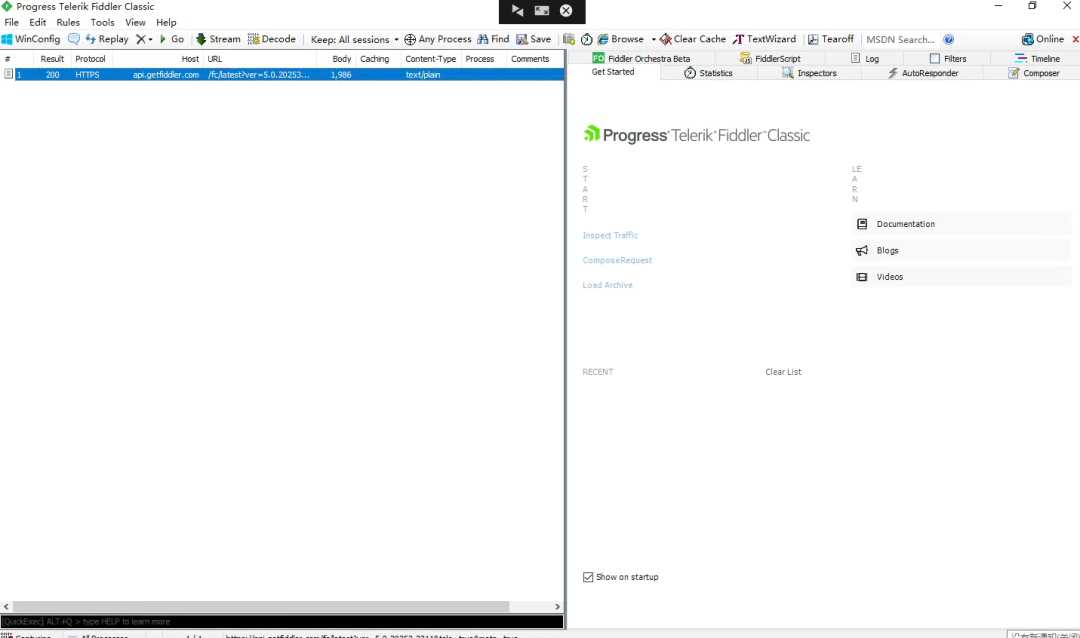Screen dimensions: 1080x638
Task: Open the File menu
Action: 12,22
